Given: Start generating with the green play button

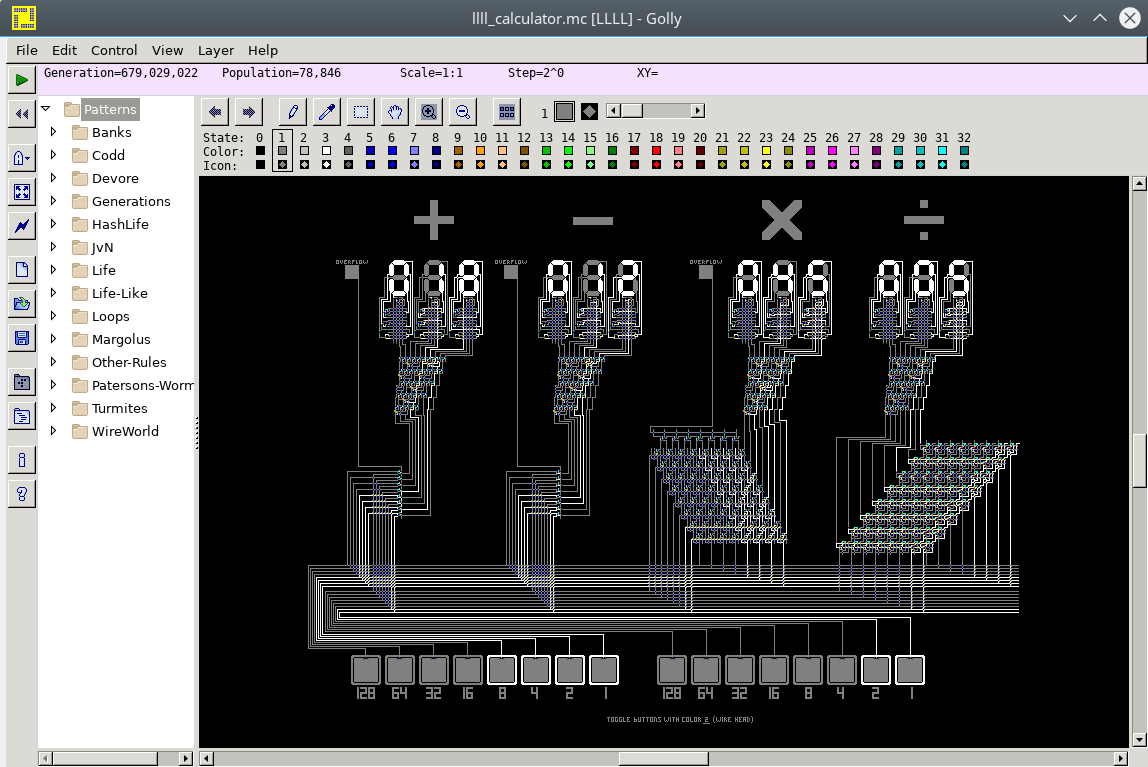Looking at the screenshot, I should pyautogui.click(x=21, y=80).
